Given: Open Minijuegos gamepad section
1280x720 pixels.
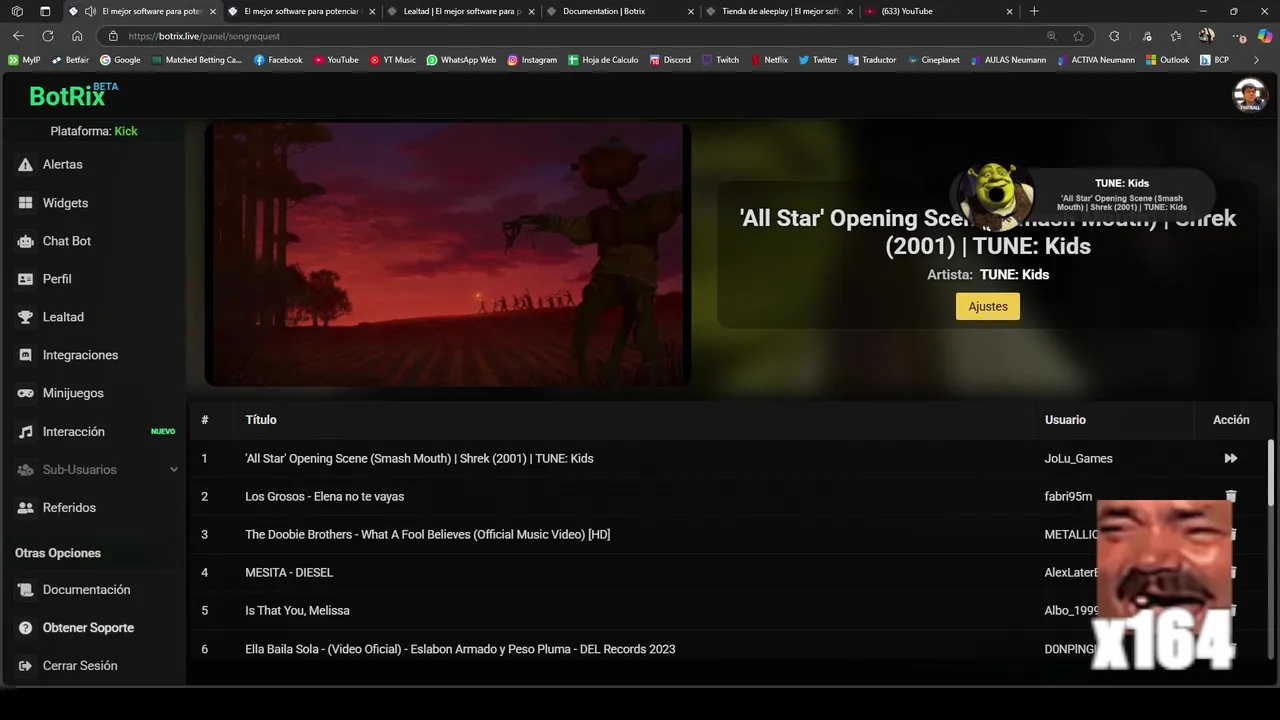Looking at the screenshot, I should (x=72, y=393).
